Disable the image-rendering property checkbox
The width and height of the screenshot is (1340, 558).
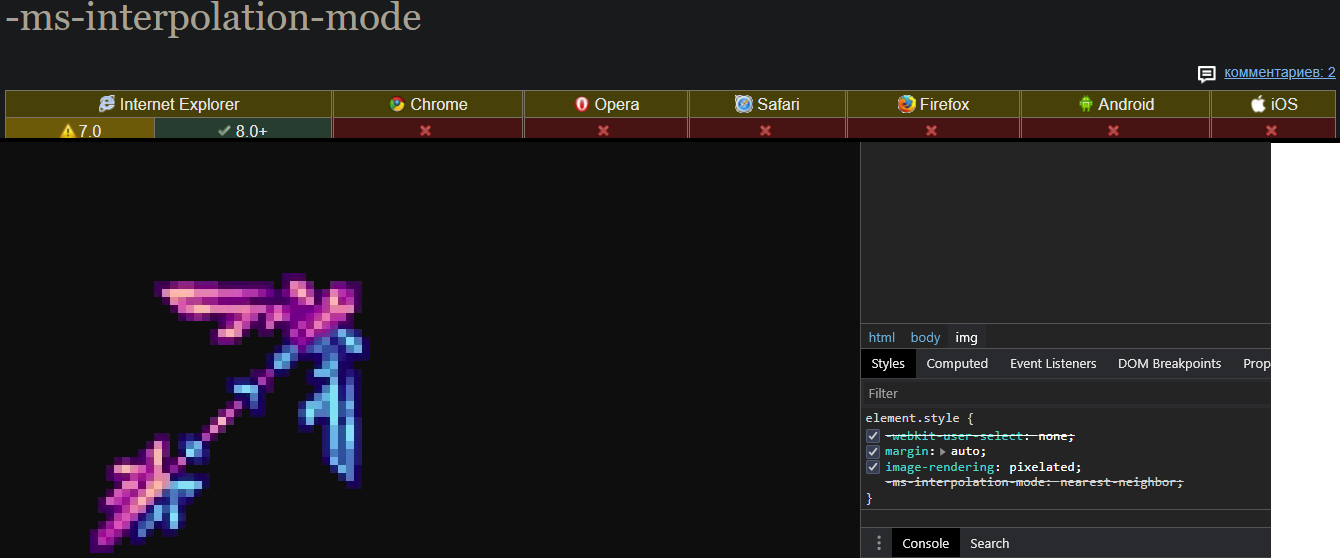click(873, 467)
